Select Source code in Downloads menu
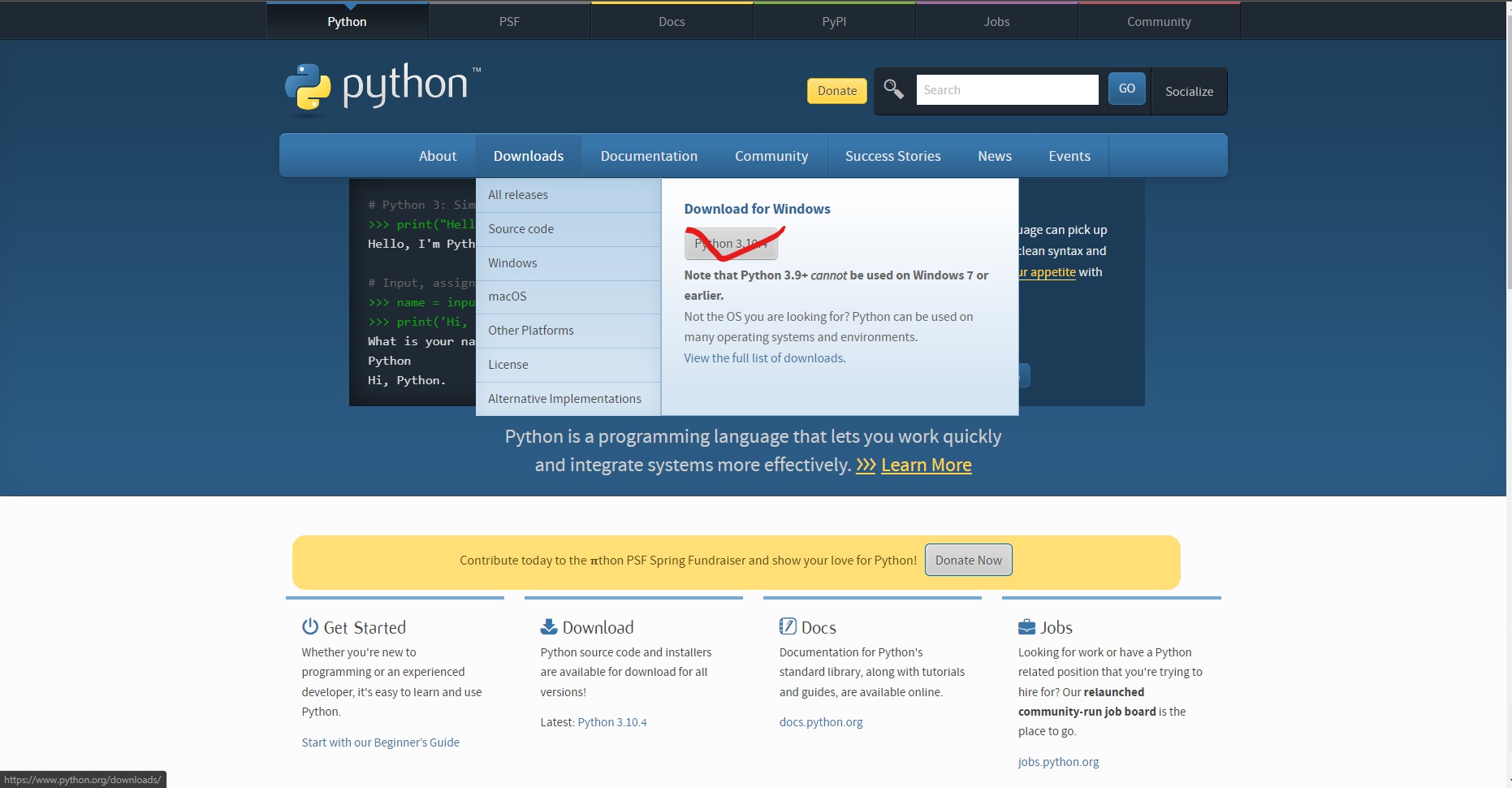 click(568, 229)
